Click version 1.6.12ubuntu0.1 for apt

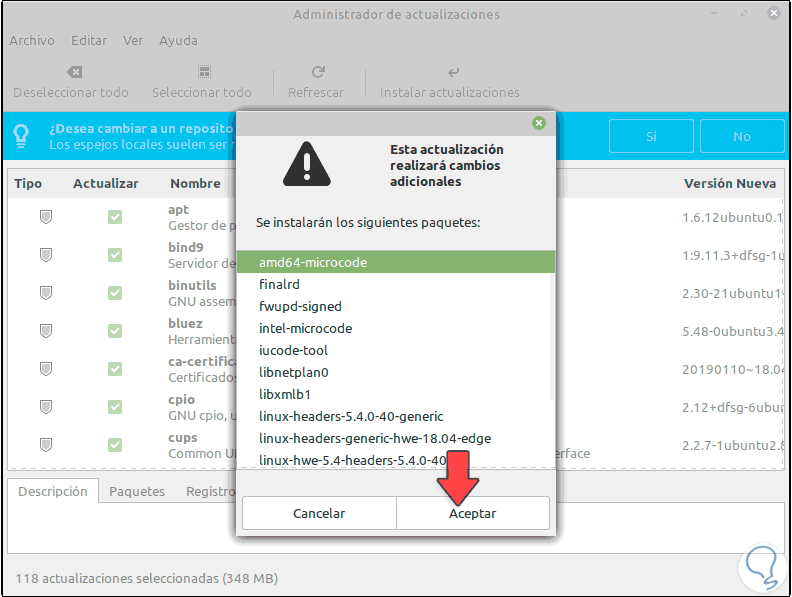click(x=733, y=218)
